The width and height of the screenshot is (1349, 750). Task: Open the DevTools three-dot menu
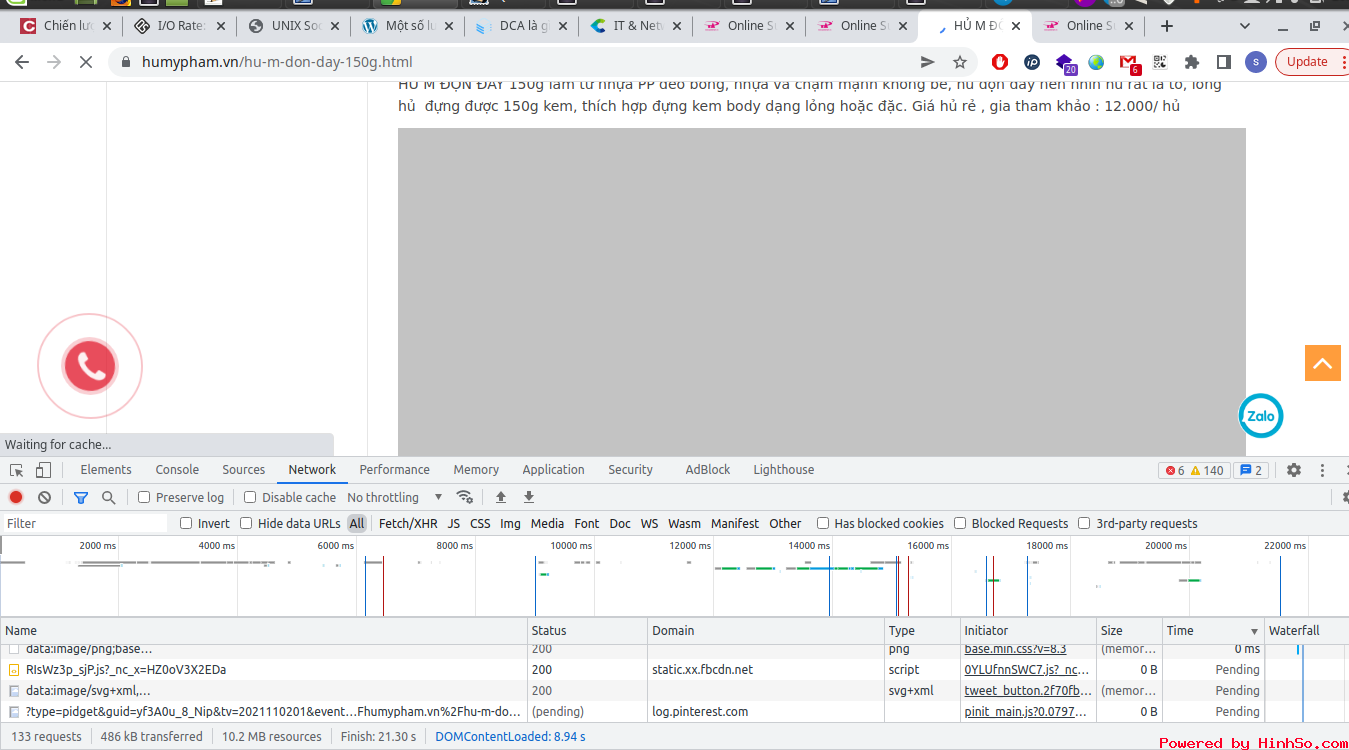coord(1322,470)
